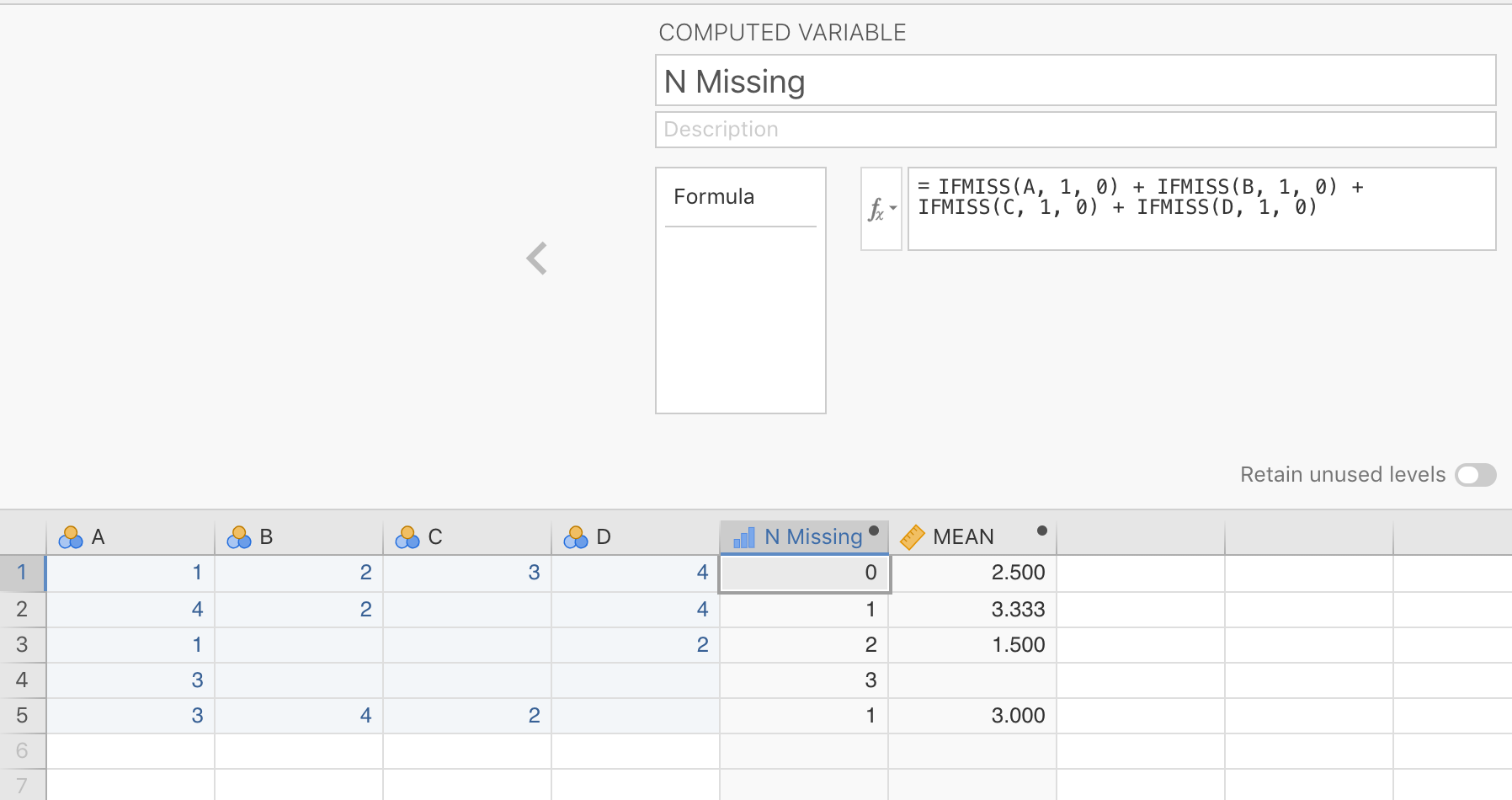1512x800 pixels.
Task: Select the nominal data type icon on column B
Action: point(240,536)
